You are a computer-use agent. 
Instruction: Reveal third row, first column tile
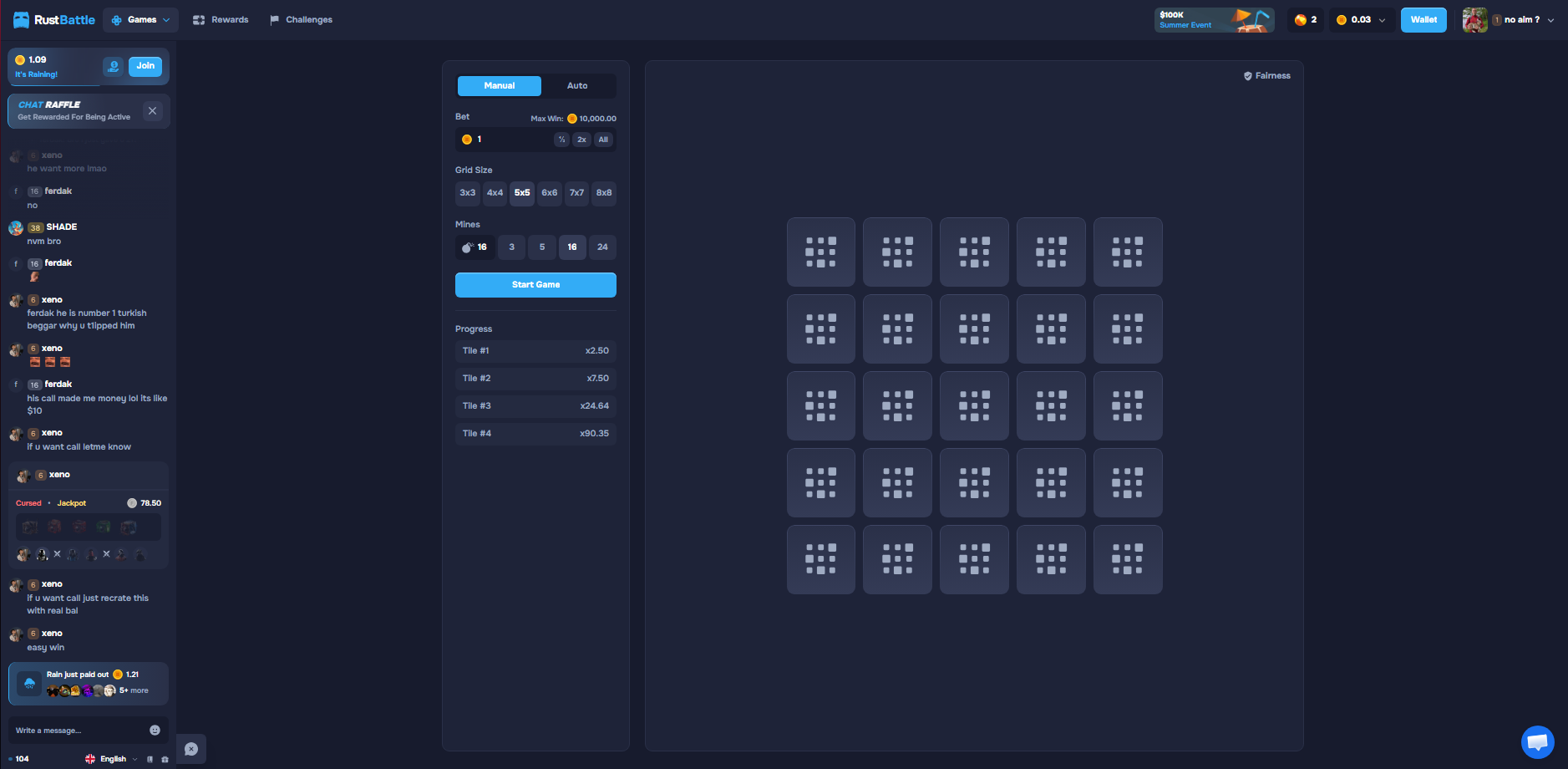tap(820, 406)
